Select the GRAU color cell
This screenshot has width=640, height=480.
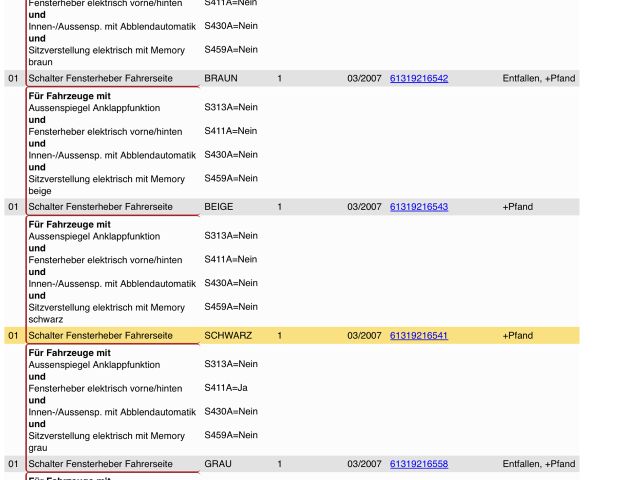[217, 464]
